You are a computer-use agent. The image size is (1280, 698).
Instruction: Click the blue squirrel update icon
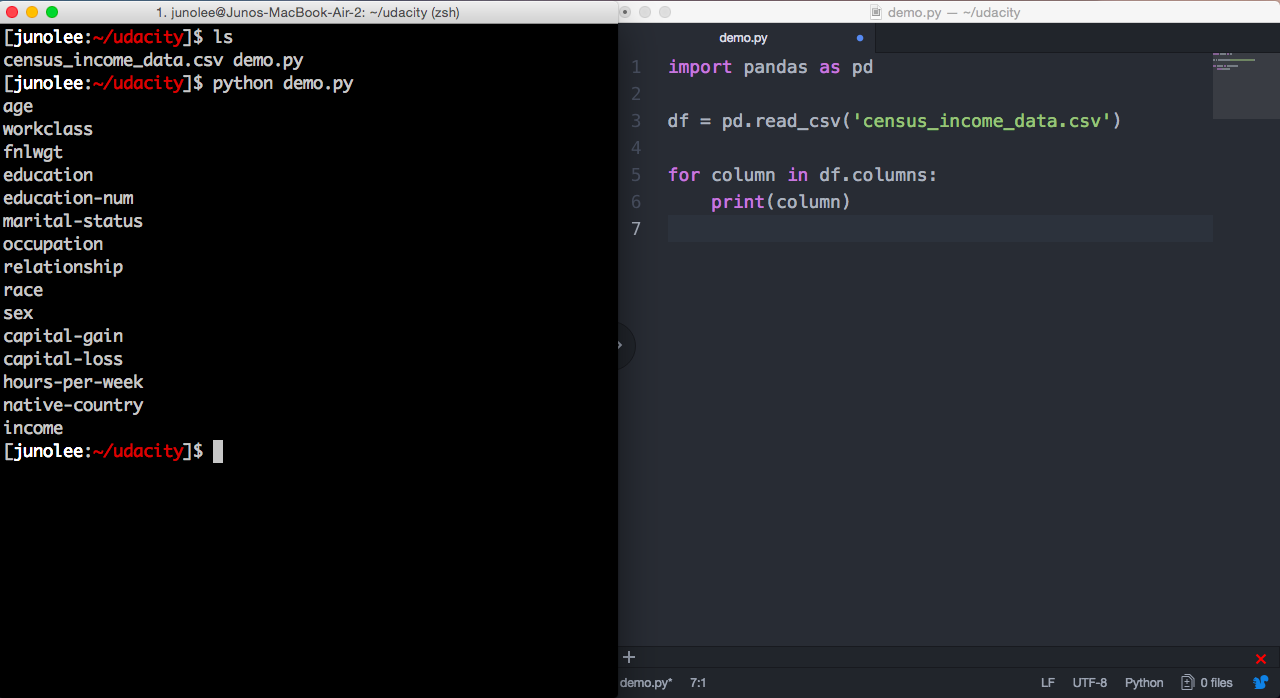[x=1260, y=683]
